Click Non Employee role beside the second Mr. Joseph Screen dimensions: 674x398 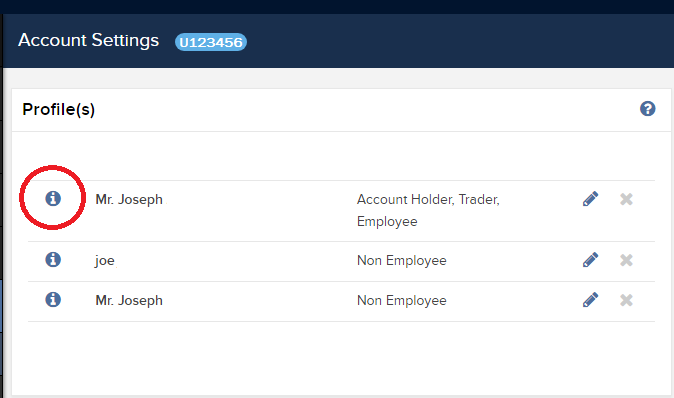[402, 300]
